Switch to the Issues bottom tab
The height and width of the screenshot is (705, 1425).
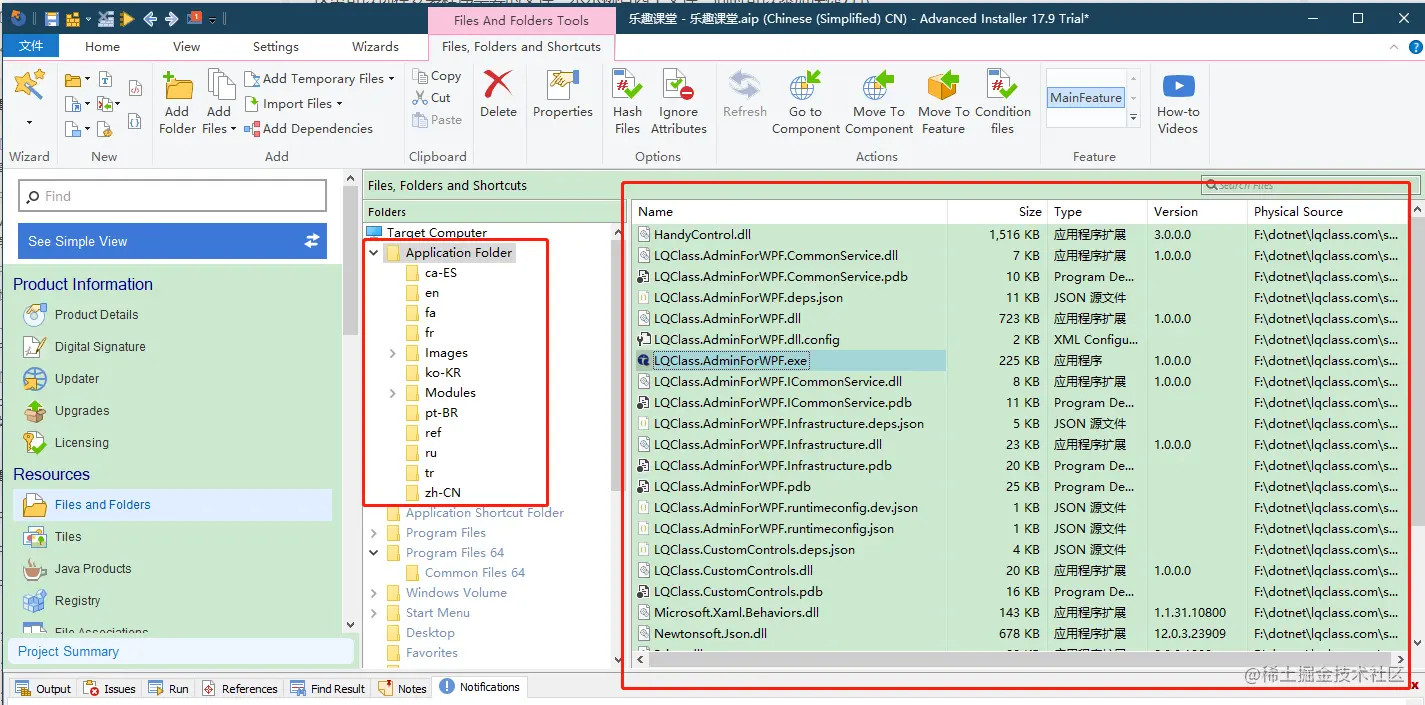(x=109, y=688)
